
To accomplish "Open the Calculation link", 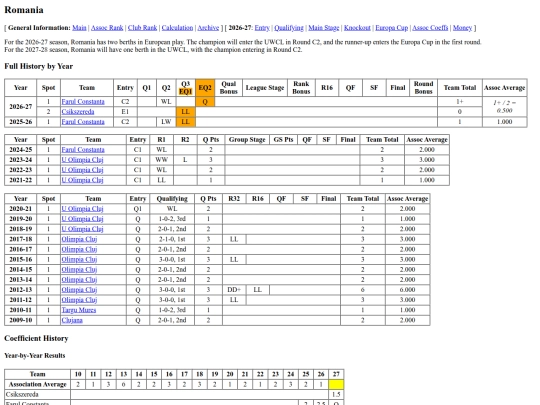I will [177, 28].
